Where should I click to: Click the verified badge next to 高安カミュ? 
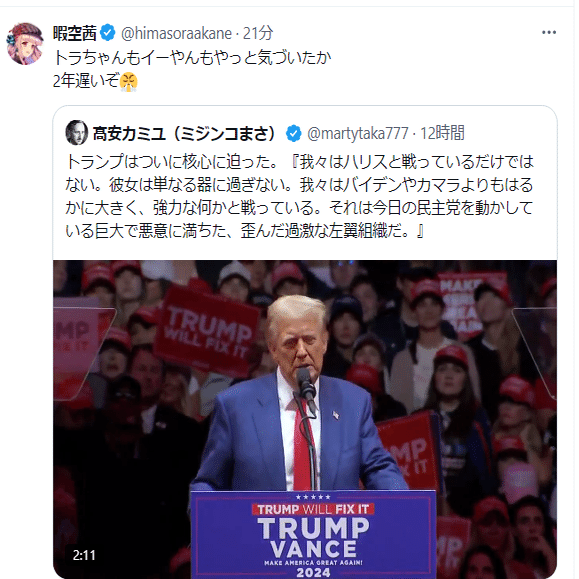tap(294, 133)
